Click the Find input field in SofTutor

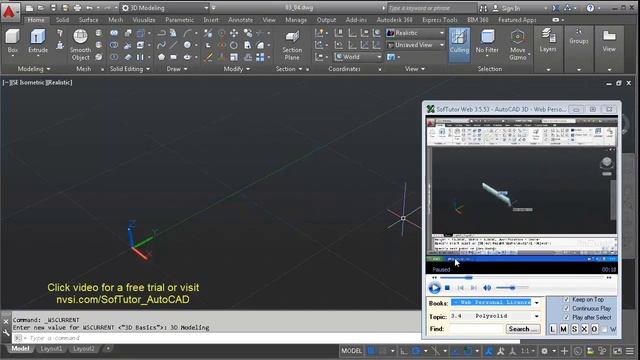click(x=476, y=329)
